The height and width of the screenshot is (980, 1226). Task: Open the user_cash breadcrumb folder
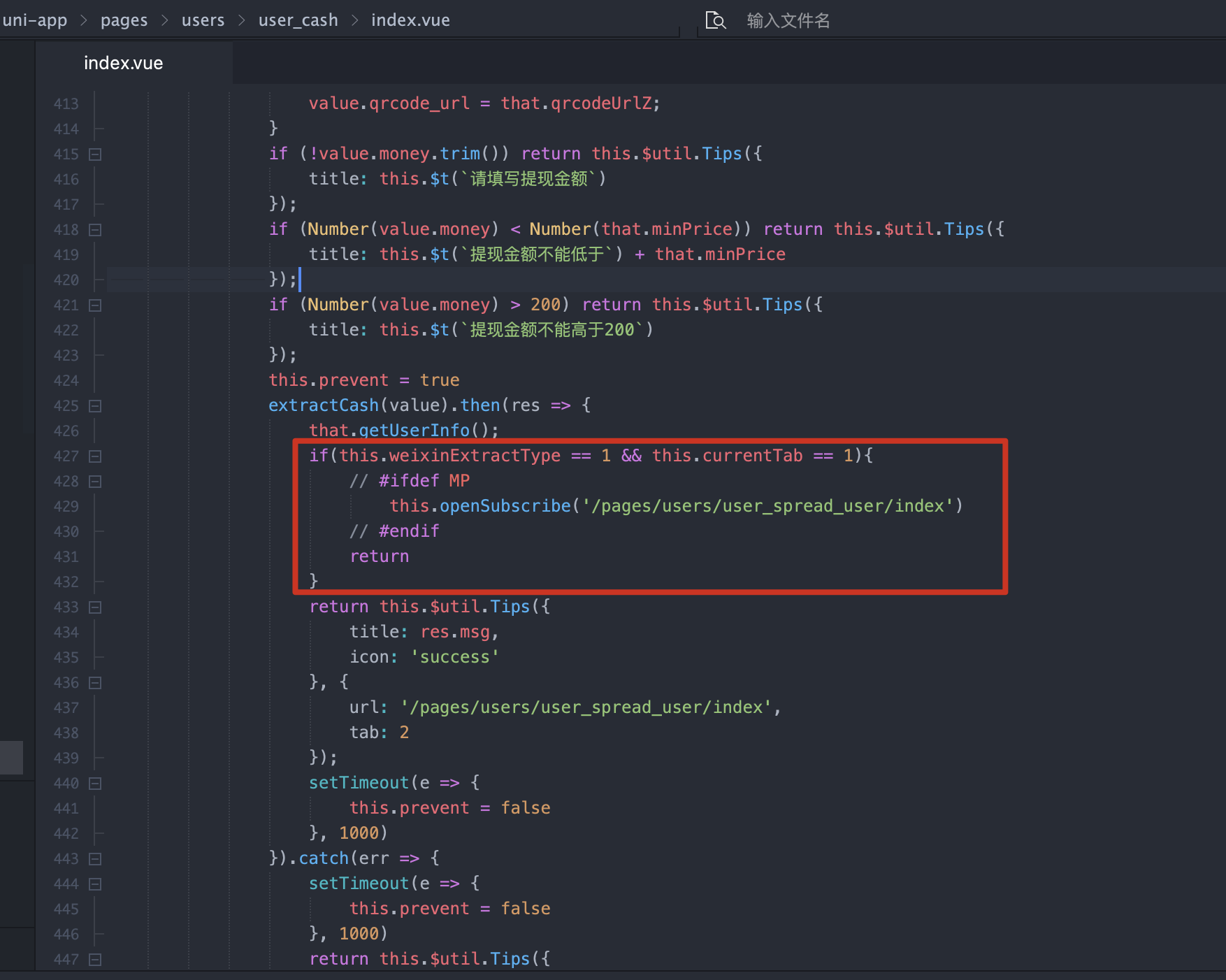pyautogui.click(x=298, y=20)
